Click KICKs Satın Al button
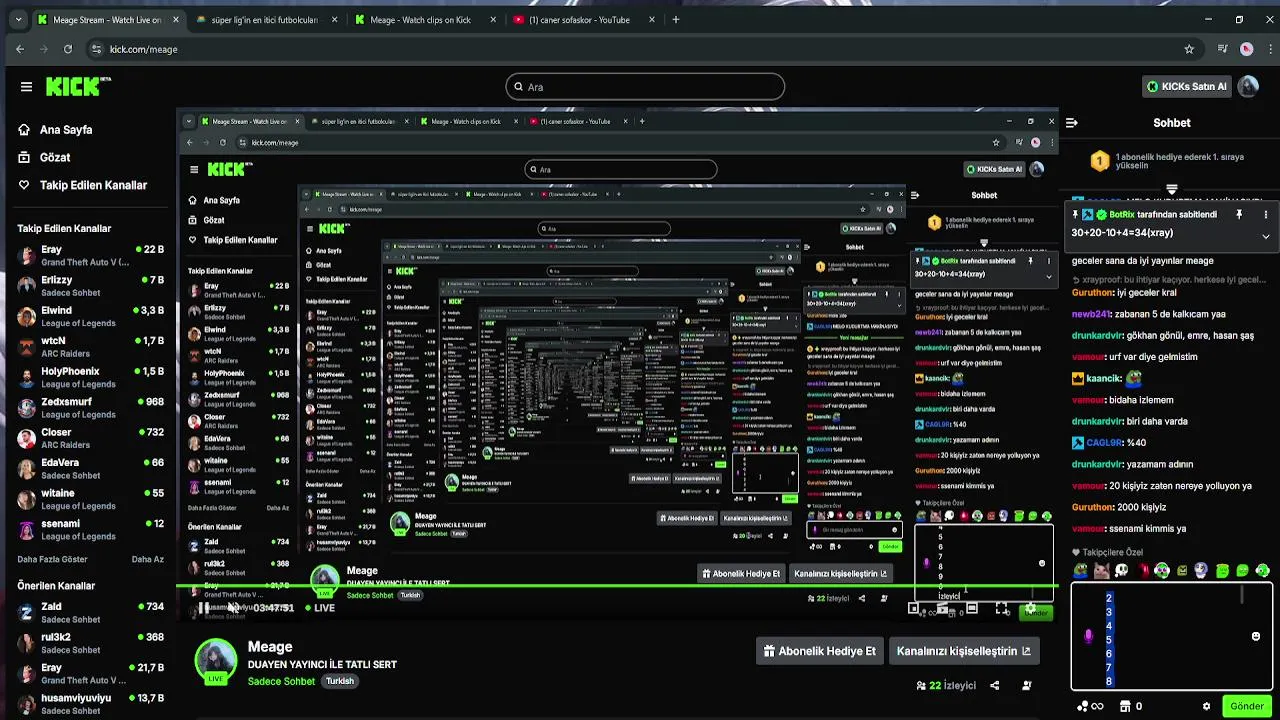 1187,87
